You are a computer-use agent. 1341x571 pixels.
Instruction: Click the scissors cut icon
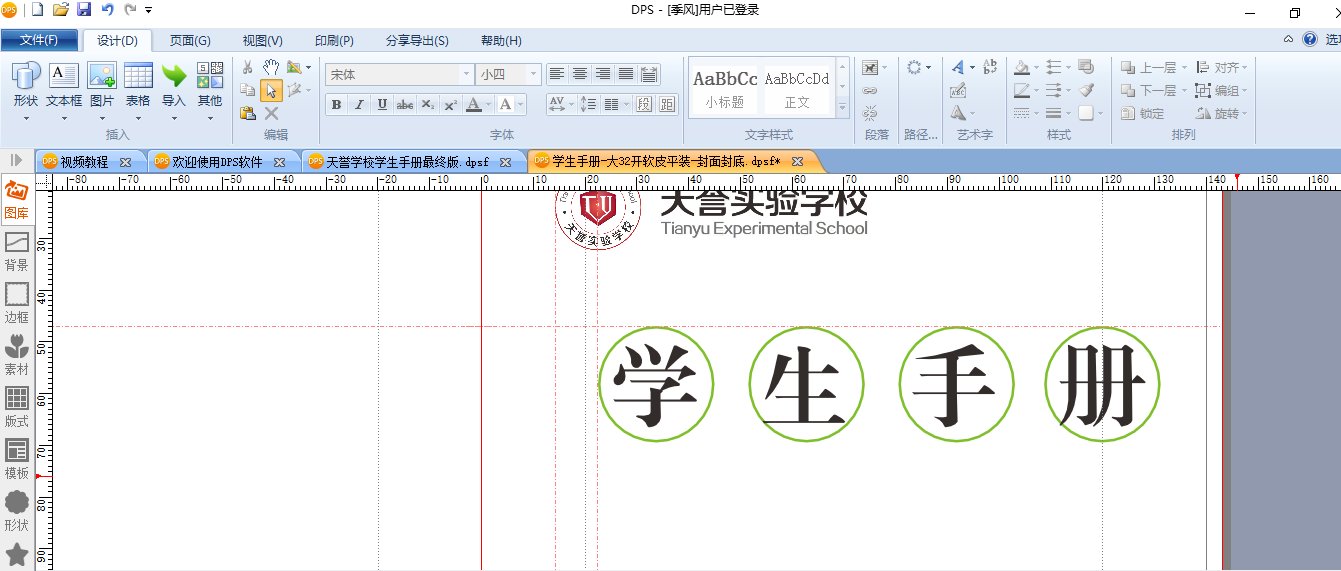248,67
